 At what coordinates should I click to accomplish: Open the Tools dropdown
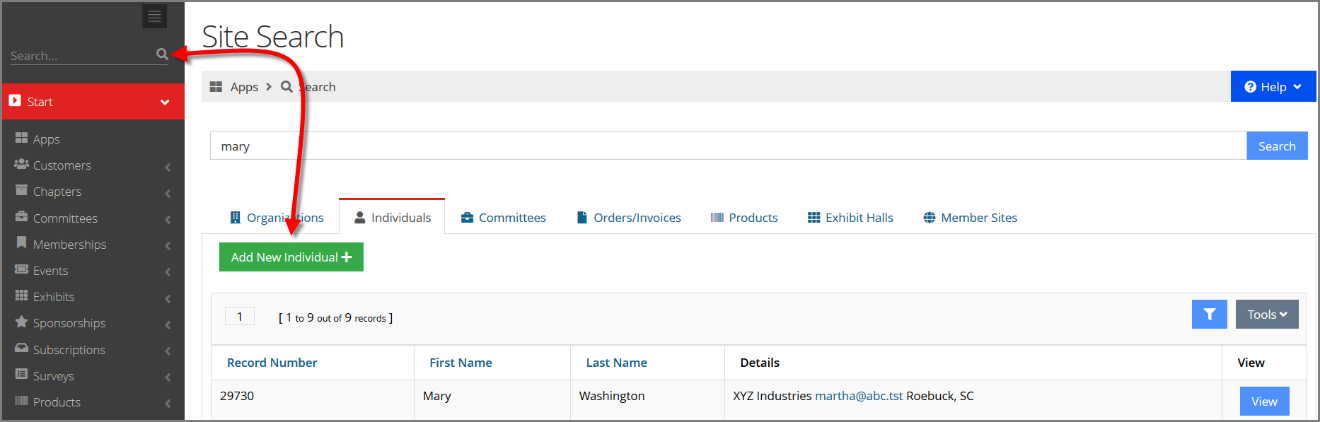1267,314
